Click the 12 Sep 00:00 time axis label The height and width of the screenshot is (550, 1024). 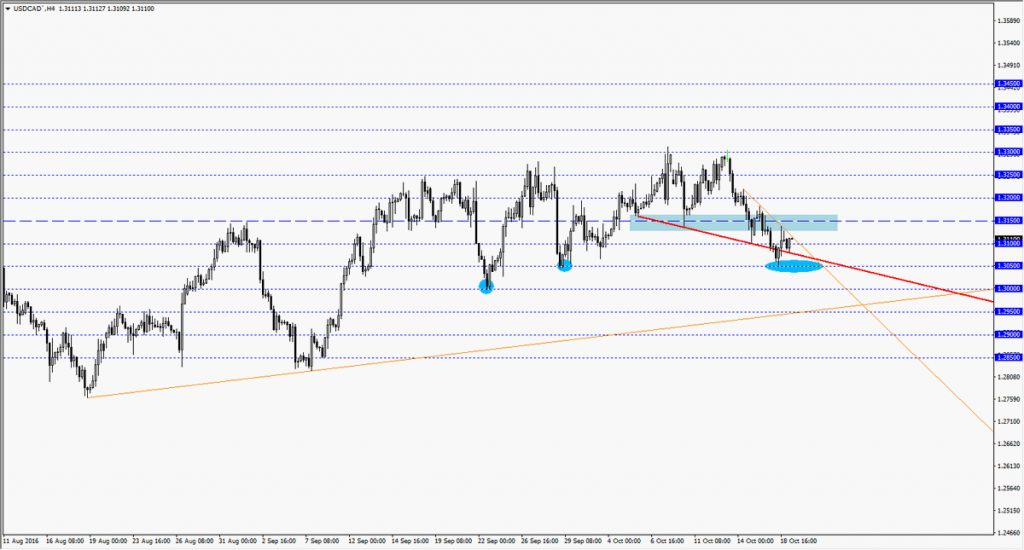click(x=367, y=542)
